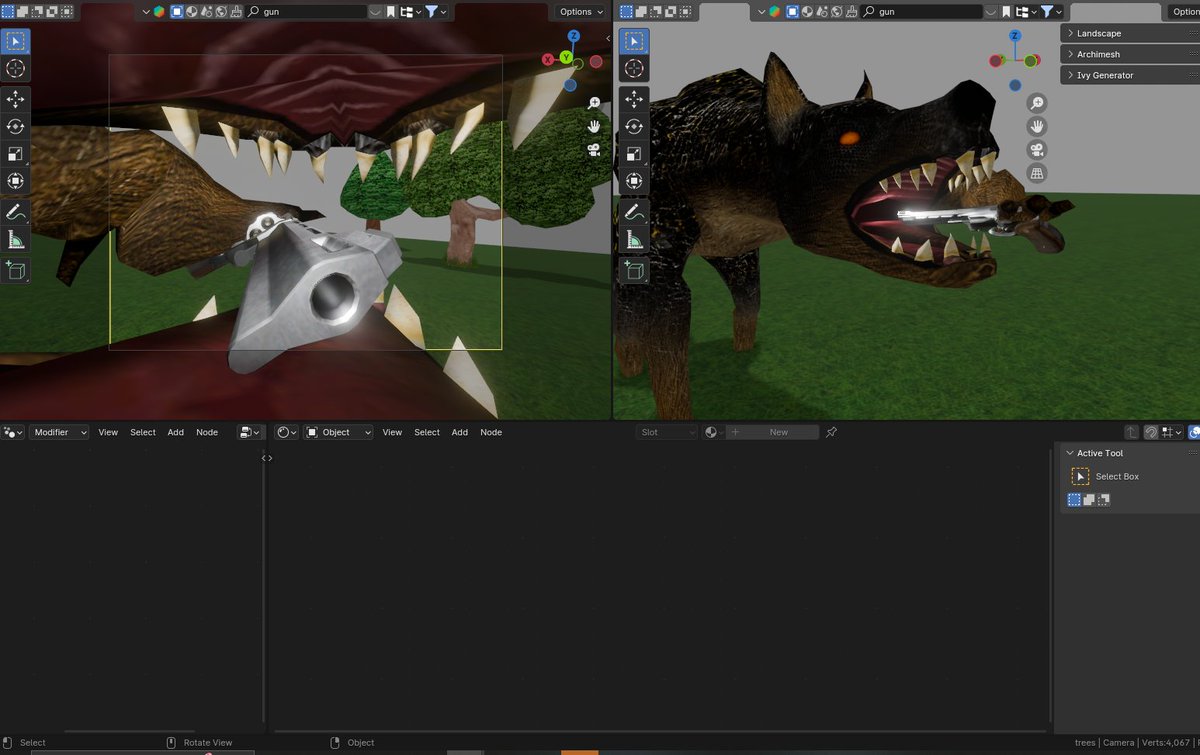Switch perspective/orthographic grid icon in right viewport

pyautogui.click(x=1037, y=173)
